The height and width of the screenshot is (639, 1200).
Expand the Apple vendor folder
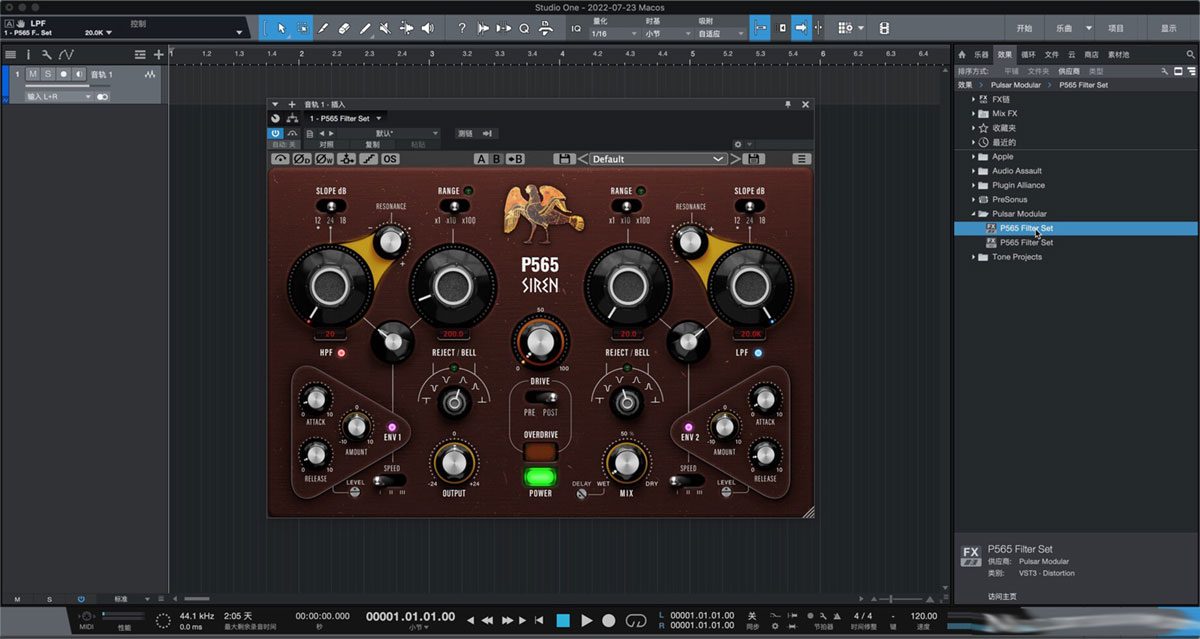[974, 157]
